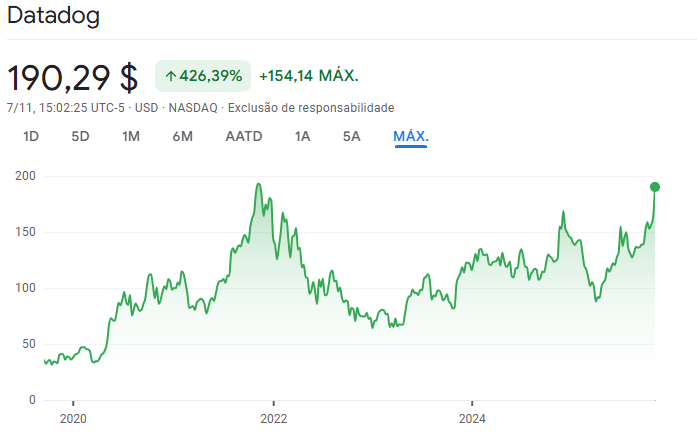Click the green endpoint dot on the chart
The height and width of the screenshot is (432, 697).
point(655,187)
